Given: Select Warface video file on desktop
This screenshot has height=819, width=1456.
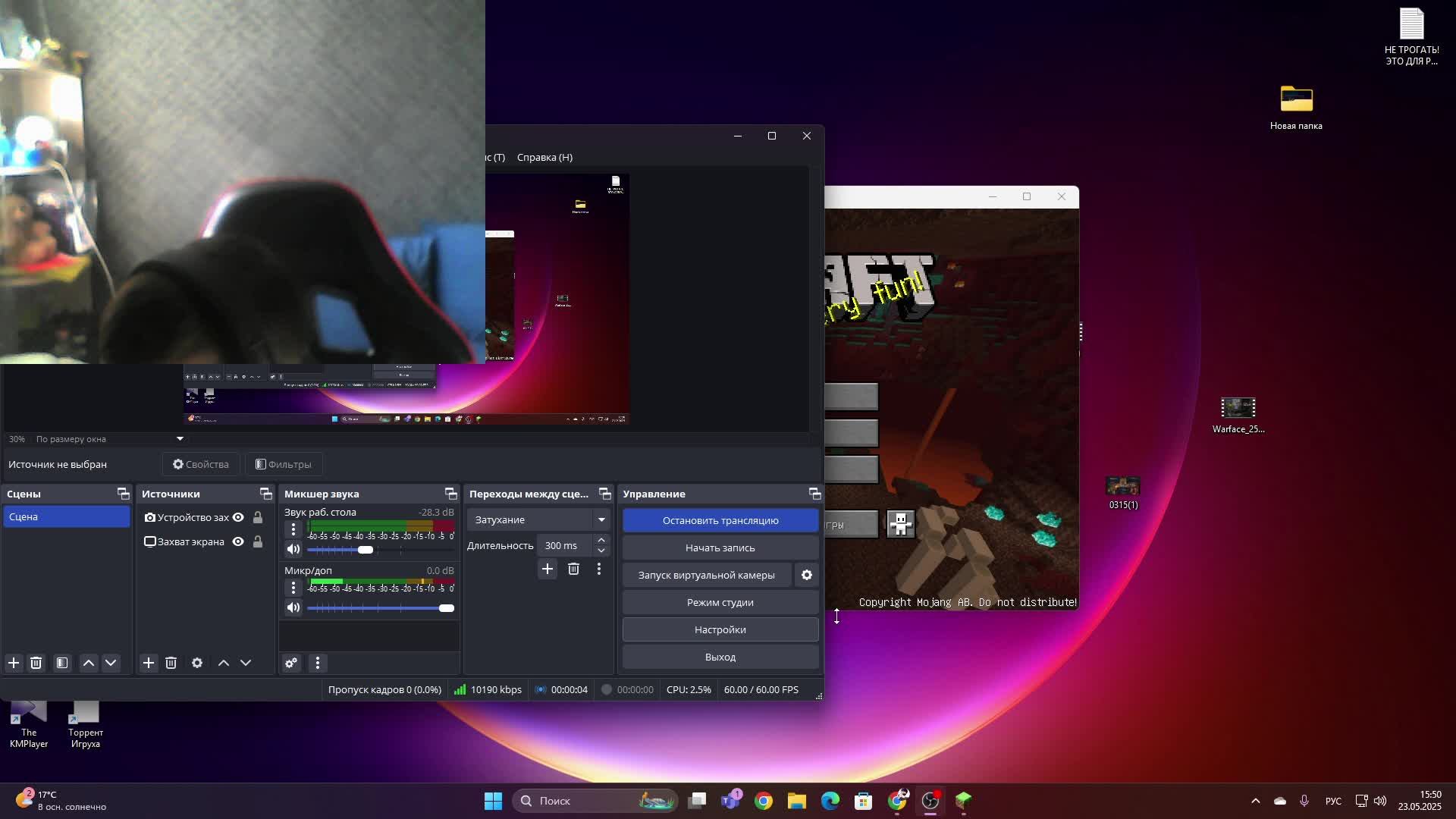Looking at the screenshot, I should (x=1238, y=415).
